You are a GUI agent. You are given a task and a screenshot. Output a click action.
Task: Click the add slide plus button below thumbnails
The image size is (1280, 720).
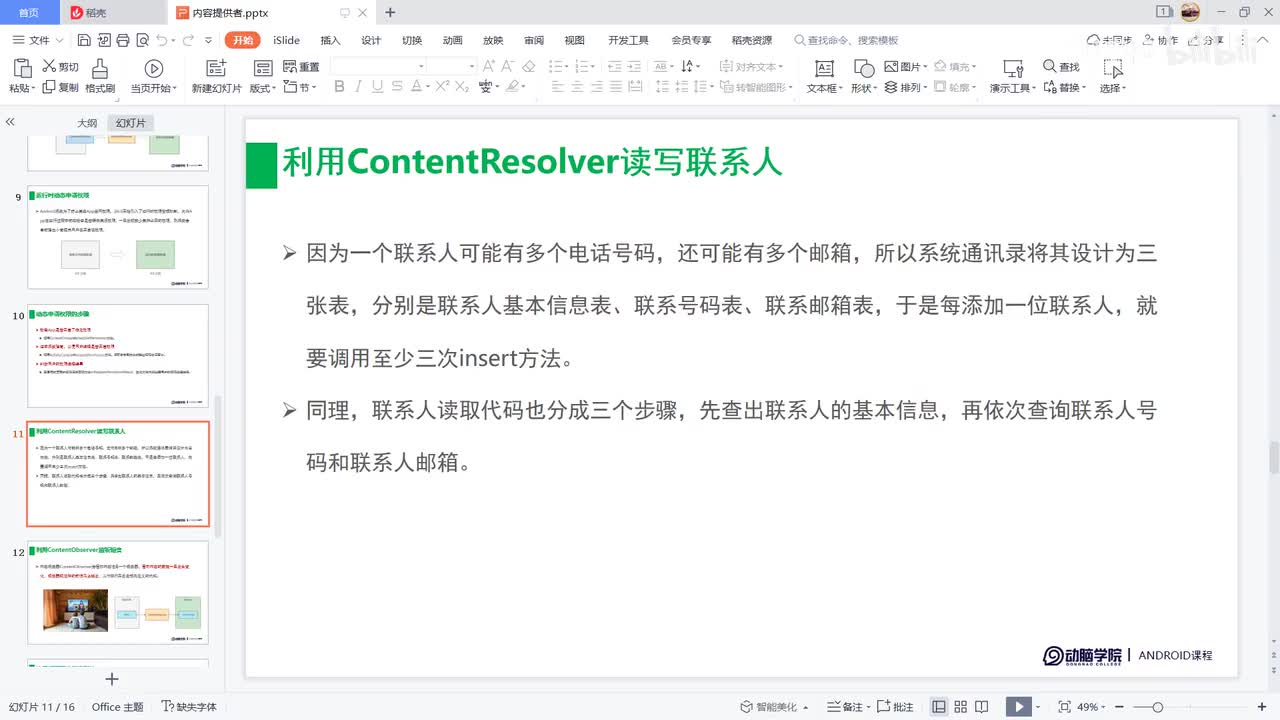(x=112, y=679)
